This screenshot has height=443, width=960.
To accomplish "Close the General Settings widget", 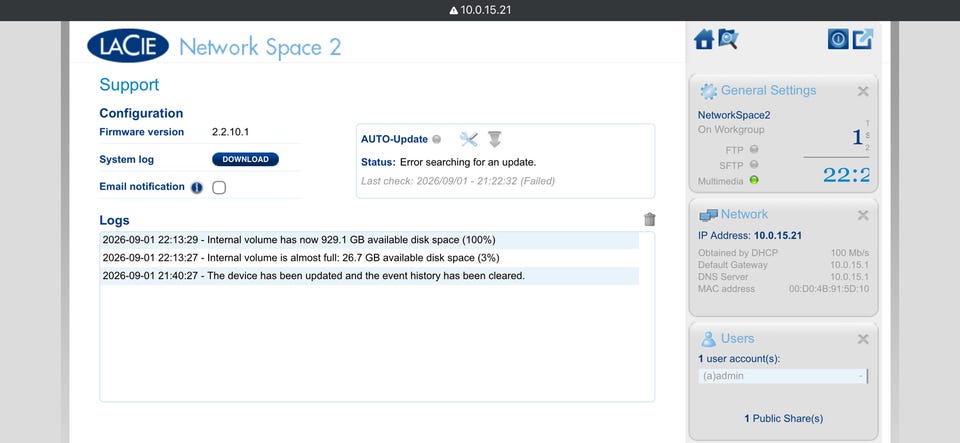I will 863,92.
